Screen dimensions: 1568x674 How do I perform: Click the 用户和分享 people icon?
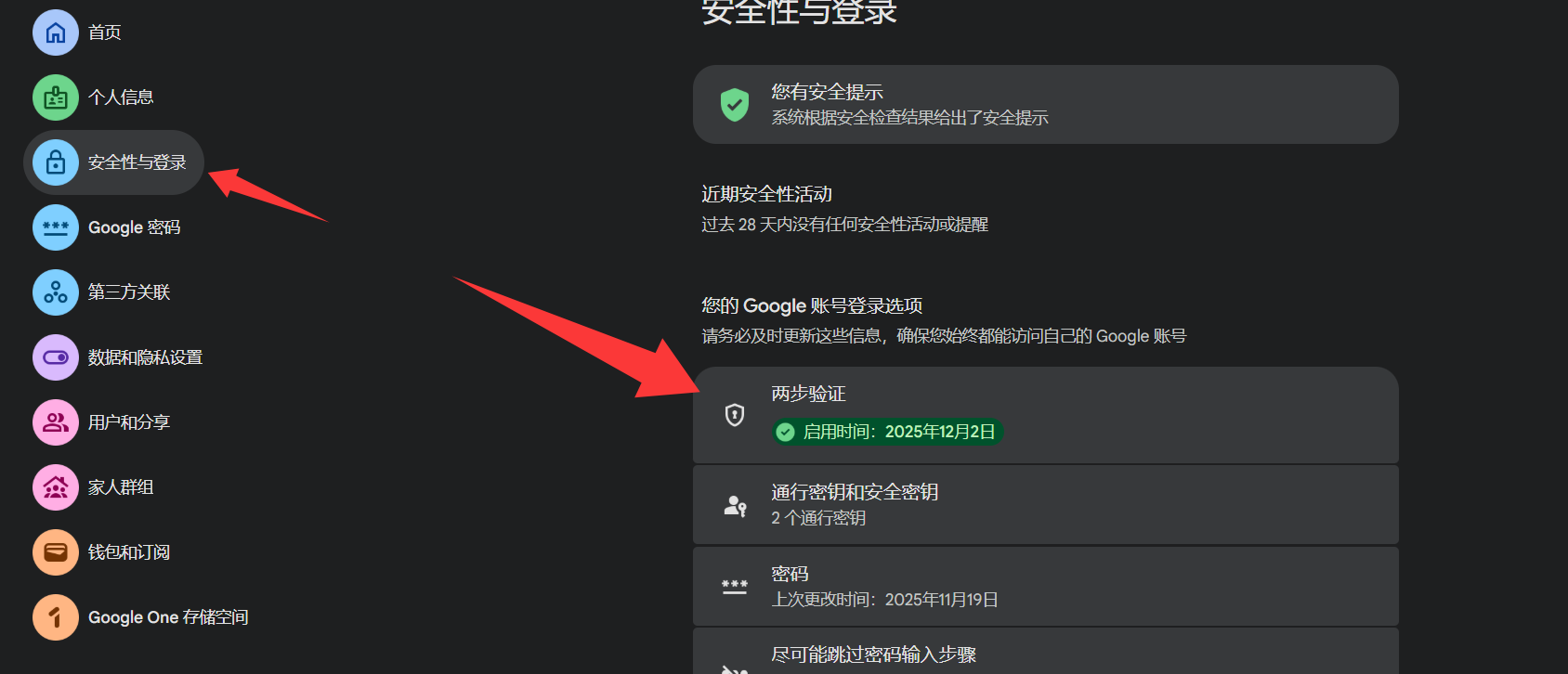56,422
